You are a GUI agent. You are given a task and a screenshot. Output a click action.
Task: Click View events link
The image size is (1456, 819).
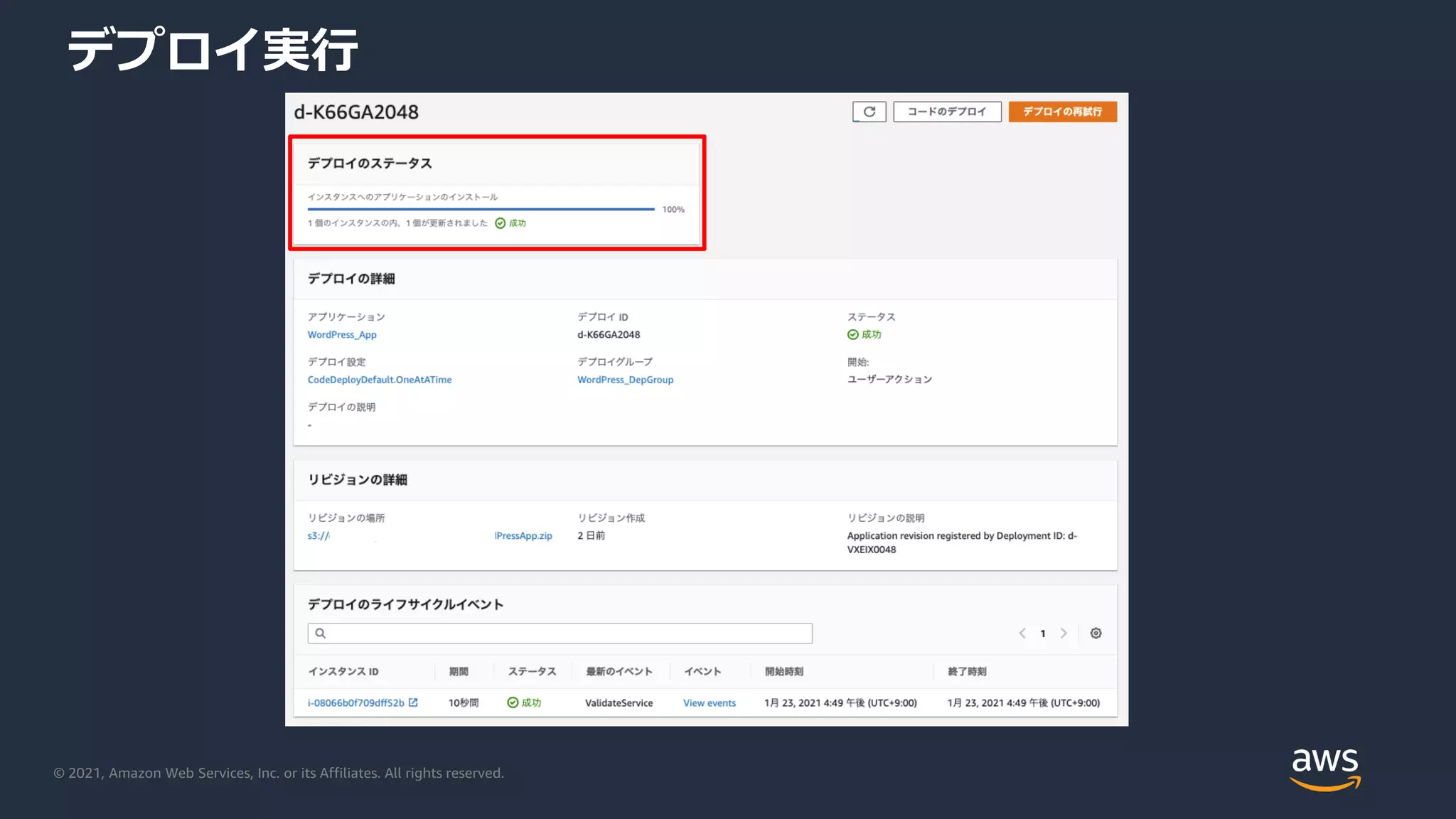click(710, 703)
